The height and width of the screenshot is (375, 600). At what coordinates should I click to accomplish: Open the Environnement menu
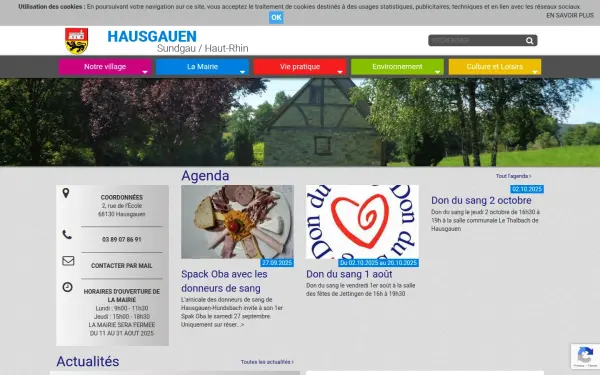[x=397, y=67]
